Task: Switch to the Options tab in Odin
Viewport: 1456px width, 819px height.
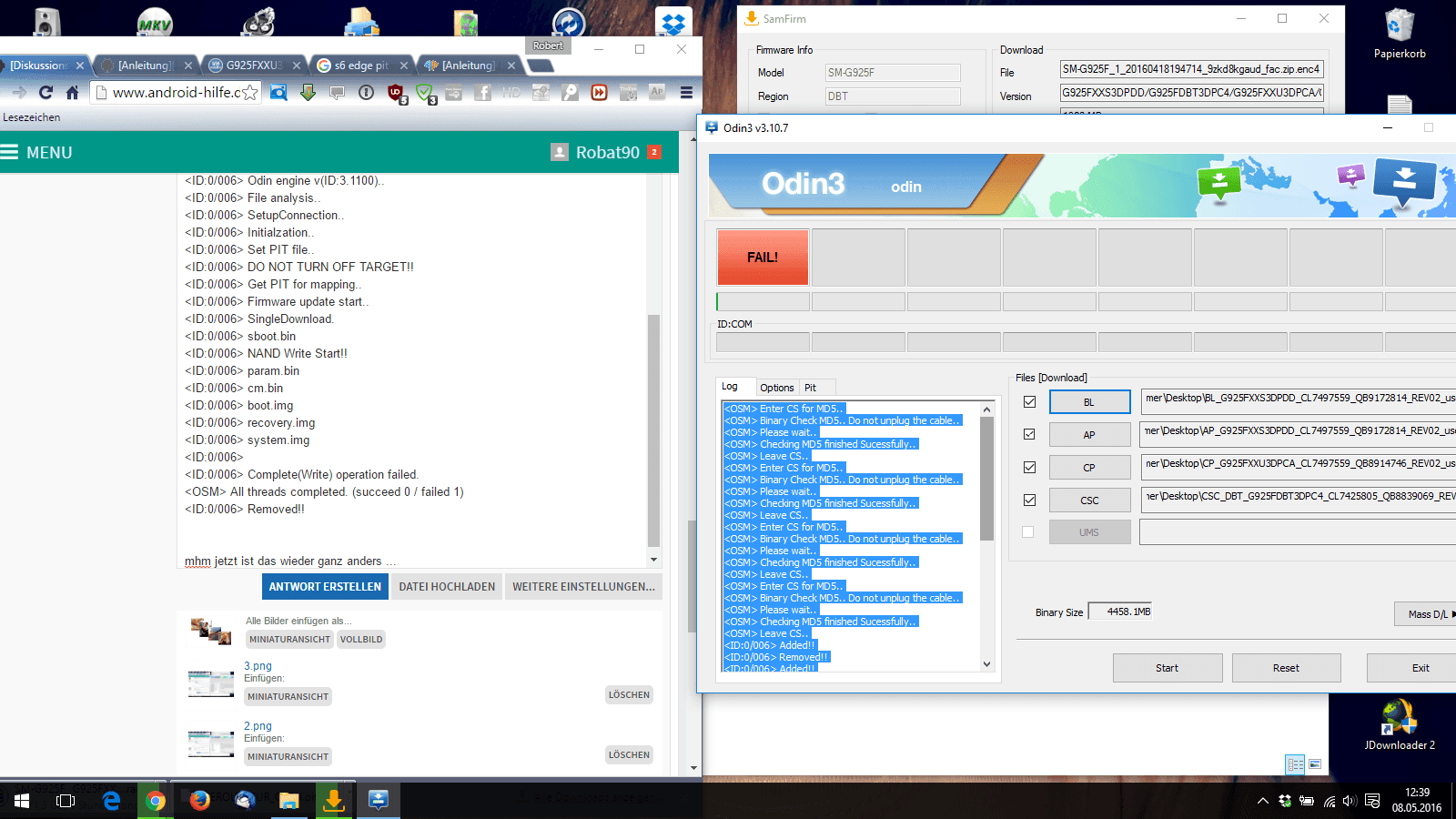Action: (x=777, y=388)
